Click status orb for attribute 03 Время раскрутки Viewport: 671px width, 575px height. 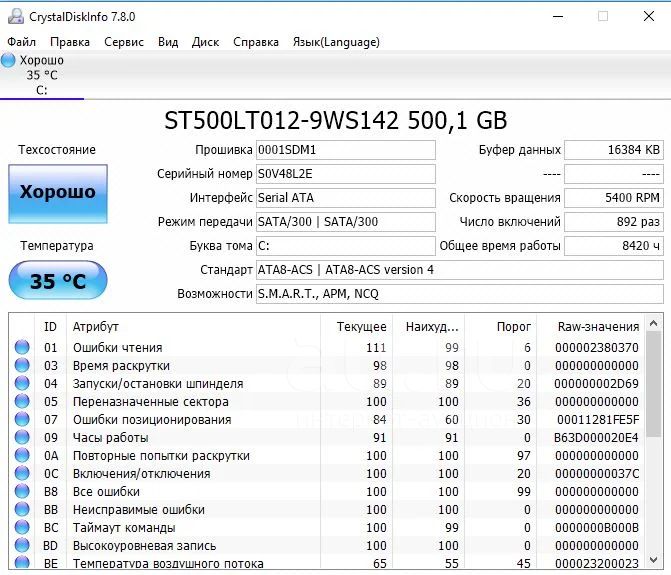22,365
